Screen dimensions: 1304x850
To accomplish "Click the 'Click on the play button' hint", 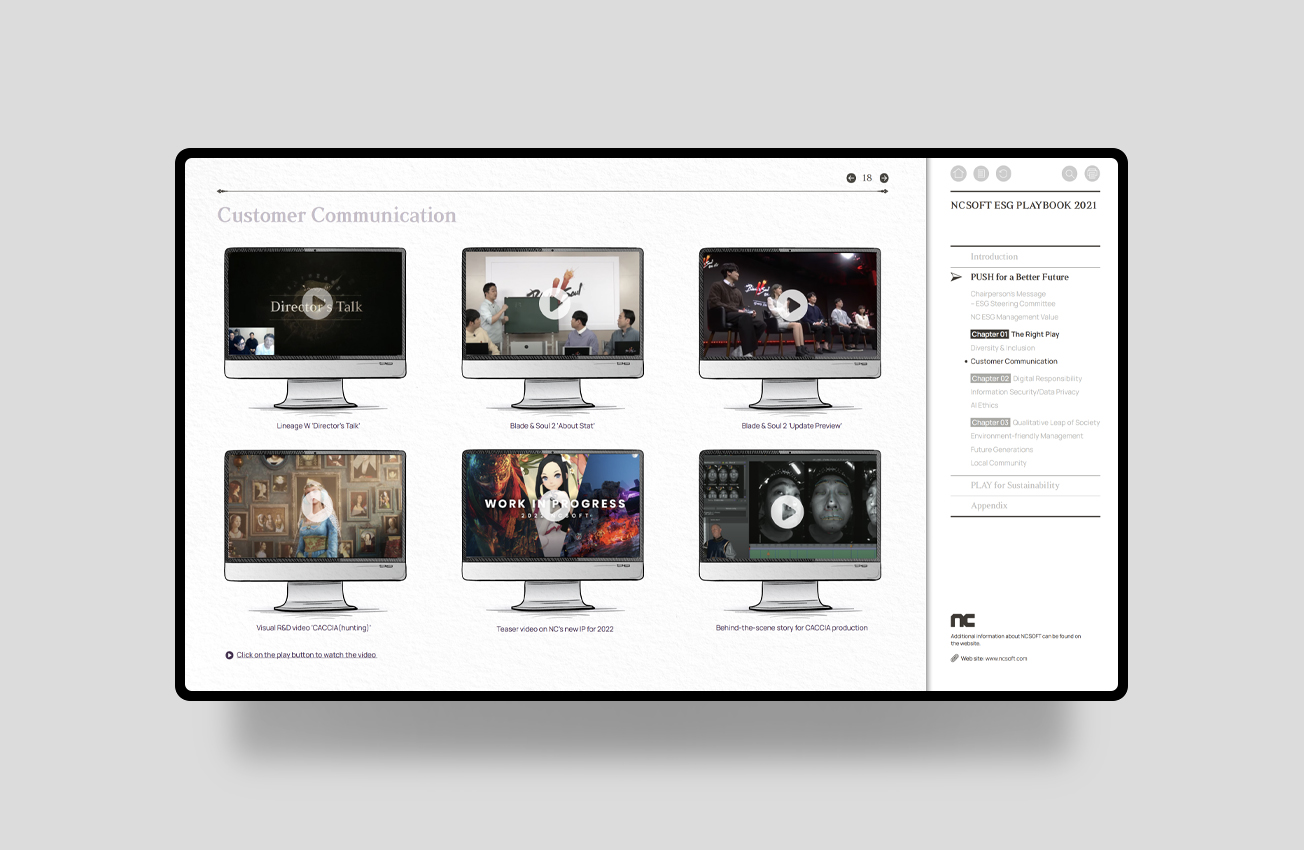I will (x=306, y=655).
